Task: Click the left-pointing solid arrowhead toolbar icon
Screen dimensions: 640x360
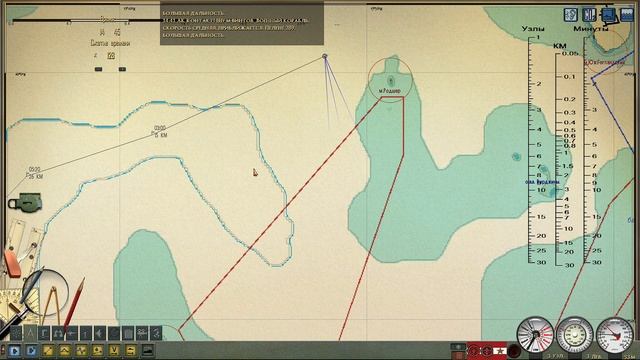Action: (100, 333)
